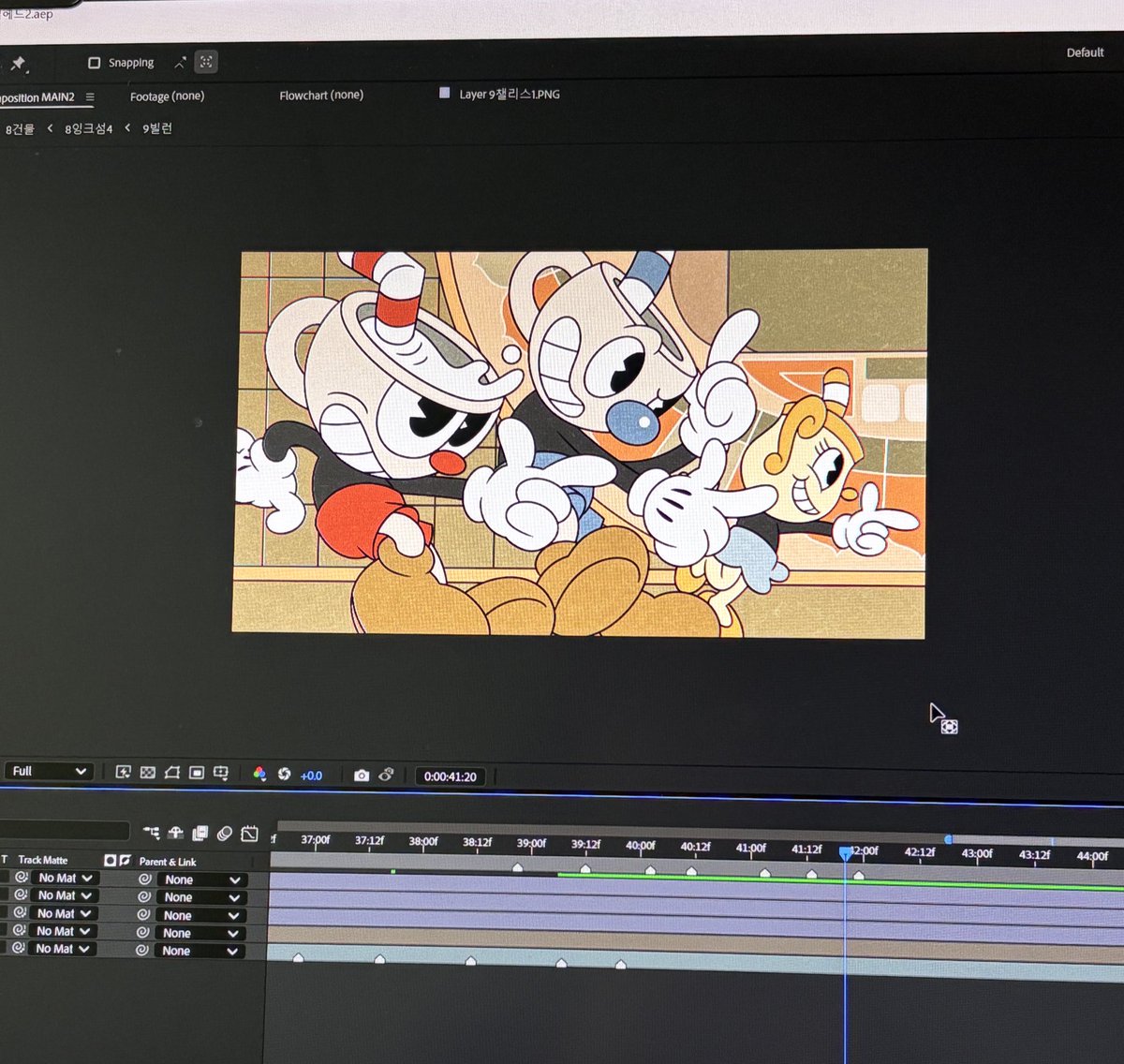
Task: Select keyframe below 39:00f on top track
Action: [518, 868]
